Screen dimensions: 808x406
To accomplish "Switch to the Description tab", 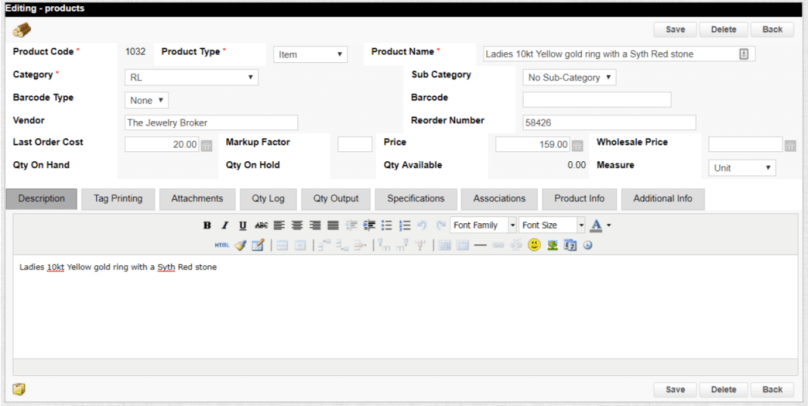I will click(42, 199).
